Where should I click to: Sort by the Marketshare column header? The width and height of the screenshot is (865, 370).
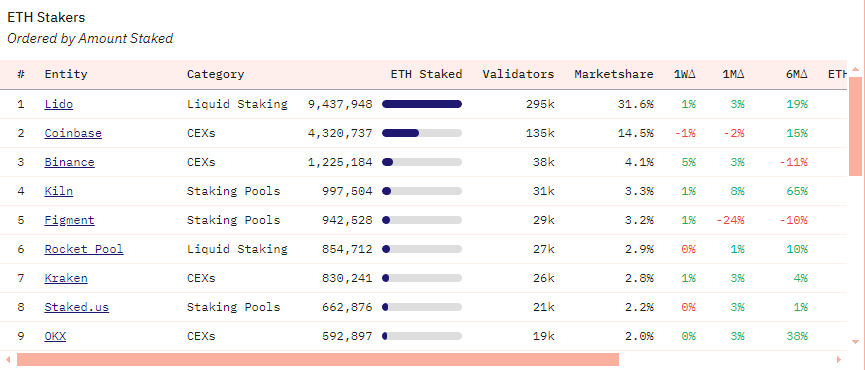[614, 74]
